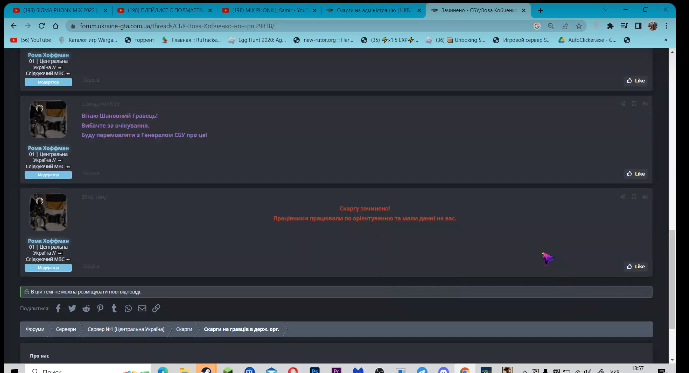Switch to the MIX PHONK YouTube tab

pyautogui.click(x=265, y=10)
